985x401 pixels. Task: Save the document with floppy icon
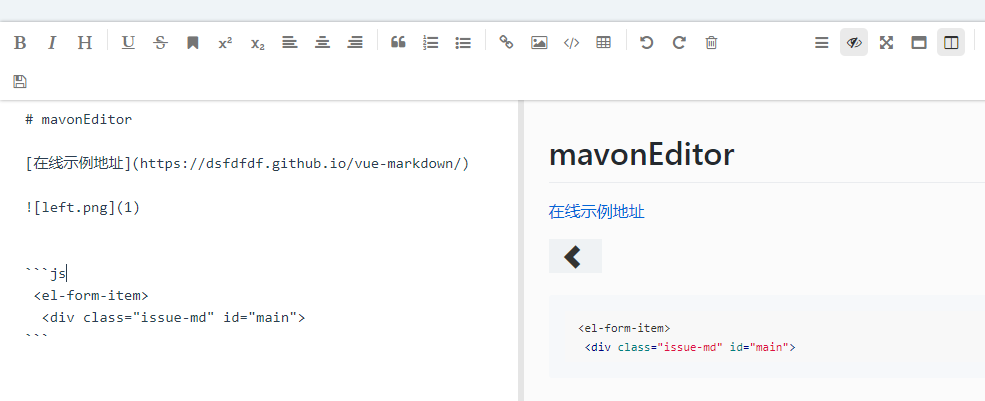[x=20, y=81]
